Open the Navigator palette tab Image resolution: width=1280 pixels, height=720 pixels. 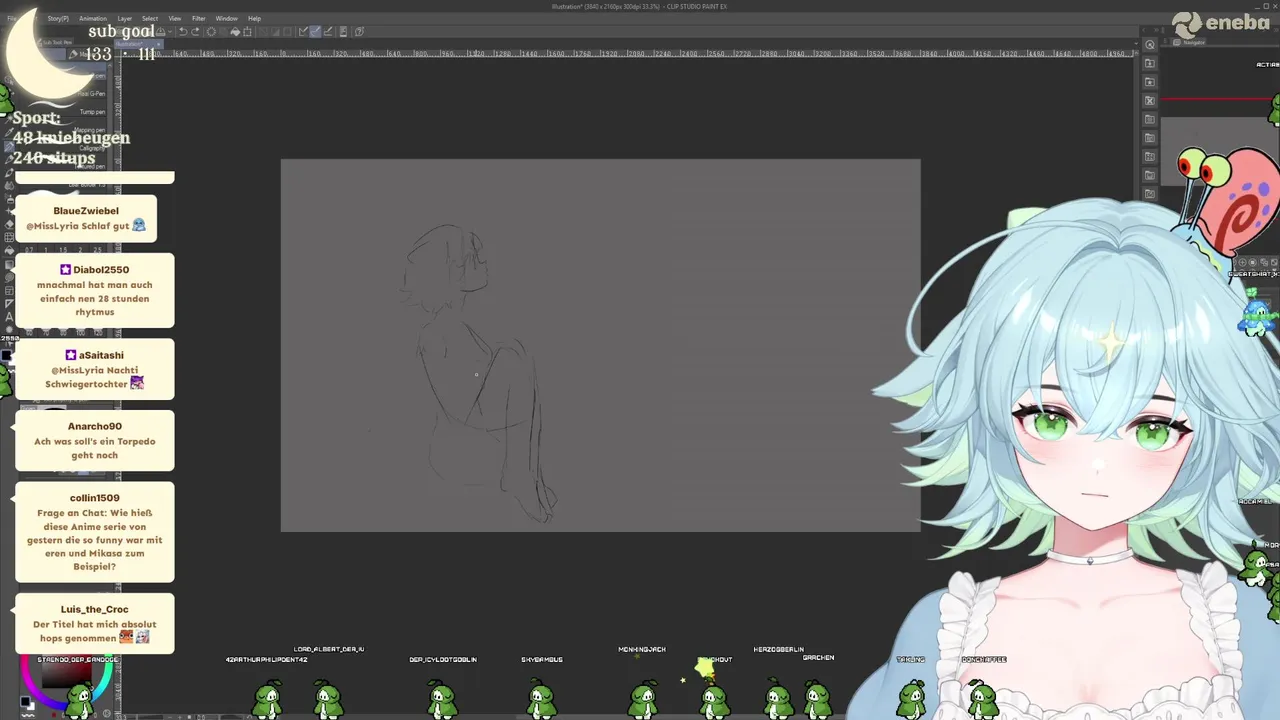pos(1190,42)
